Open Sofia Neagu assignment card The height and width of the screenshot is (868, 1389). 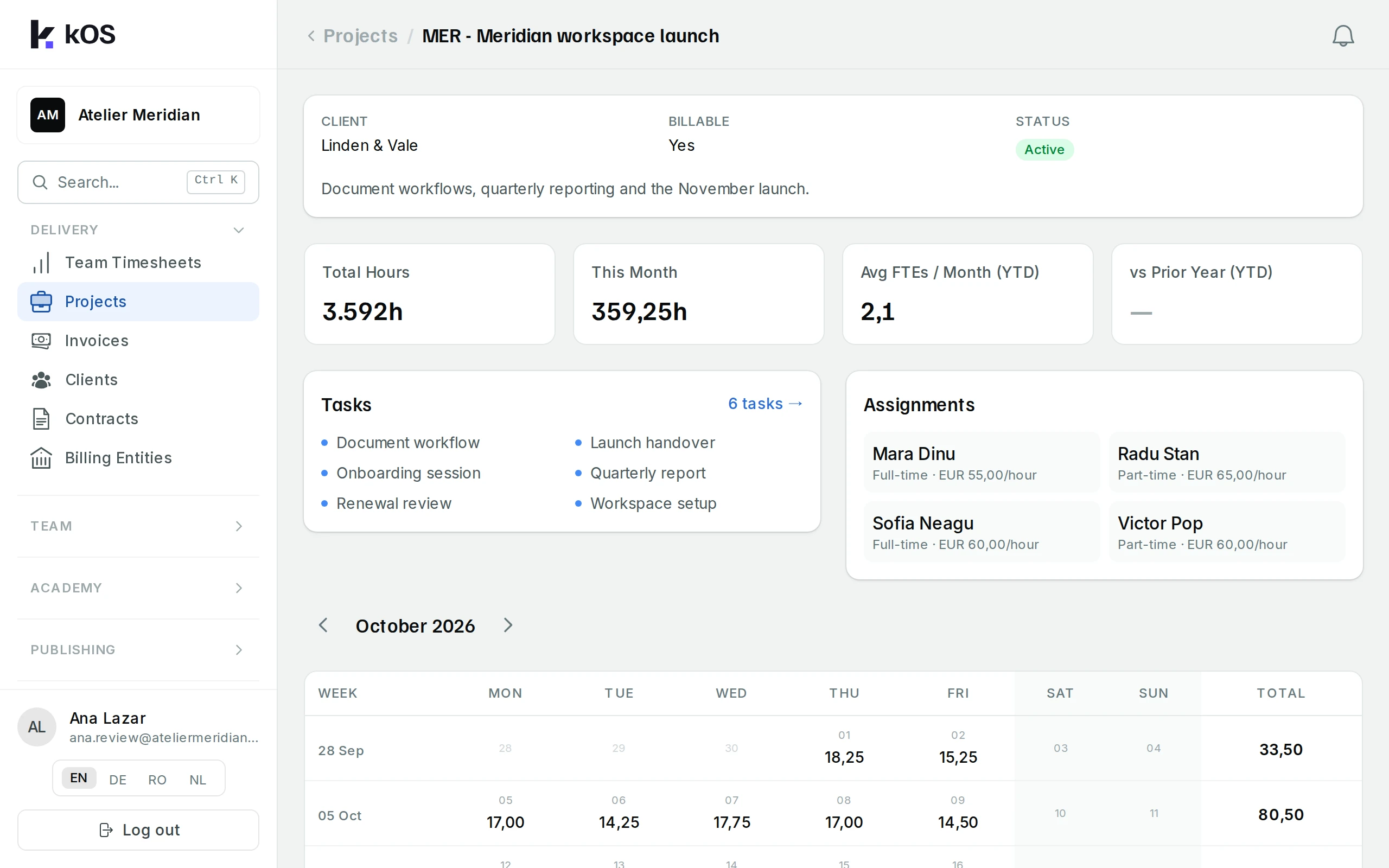pyautogui.click(x=982, y=532)
